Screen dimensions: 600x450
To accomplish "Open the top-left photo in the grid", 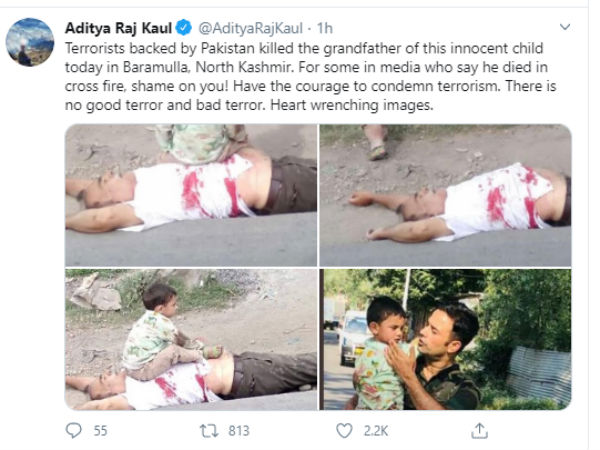I will coord(191,194).
